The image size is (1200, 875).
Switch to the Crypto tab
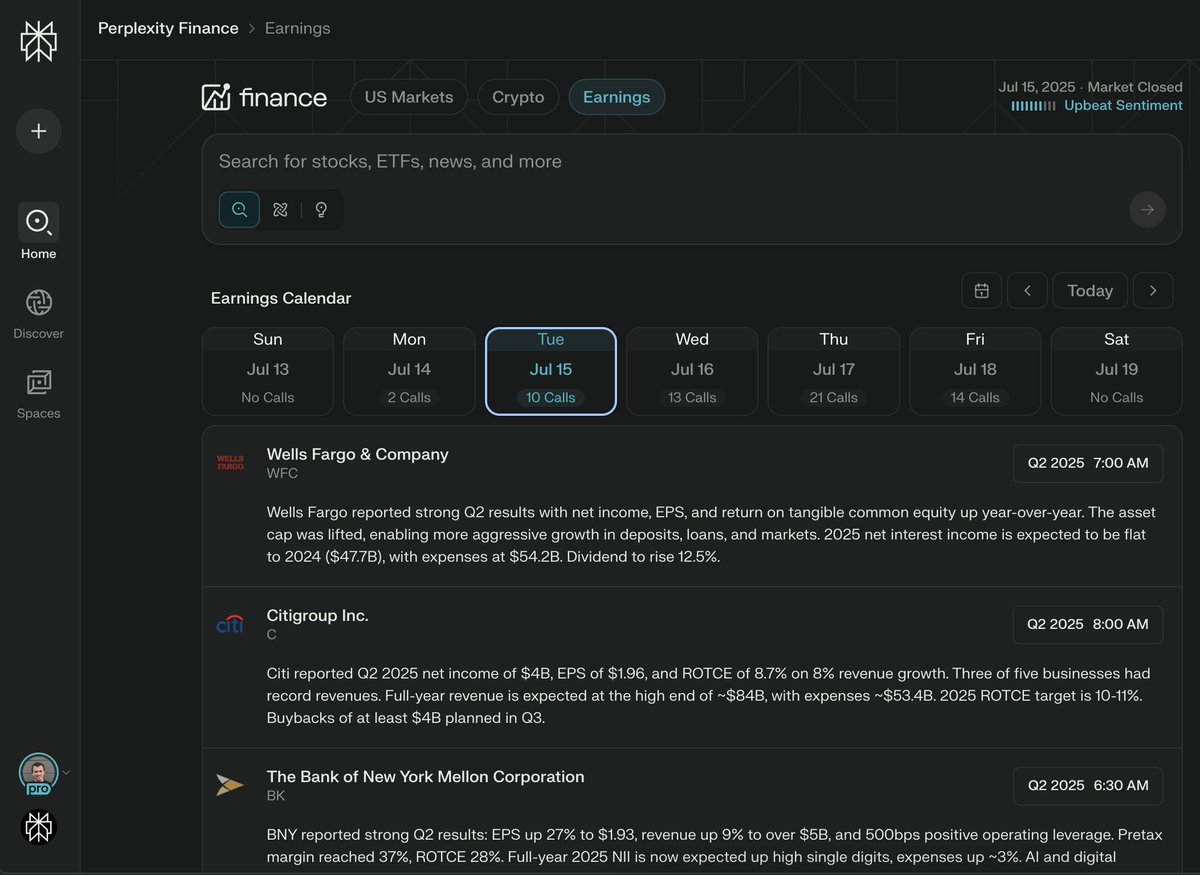518,97
